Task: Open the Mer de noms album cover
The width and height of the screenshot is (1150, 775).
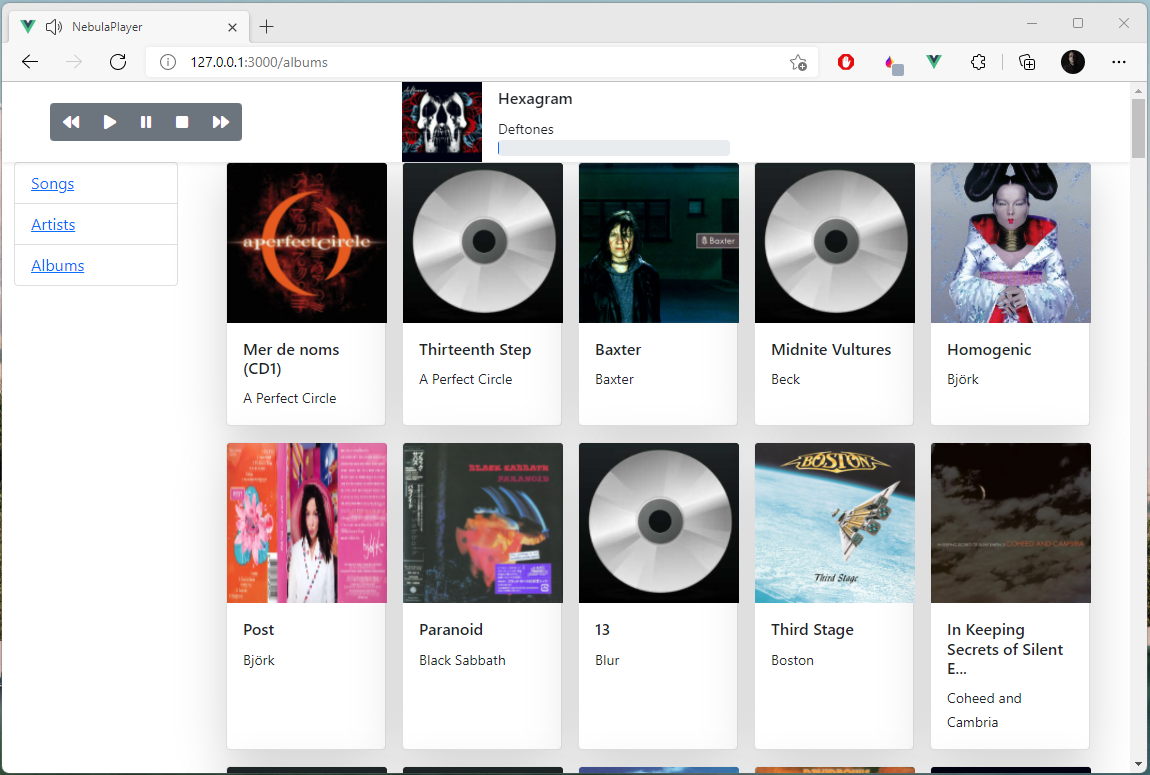Action: [307, 243]
